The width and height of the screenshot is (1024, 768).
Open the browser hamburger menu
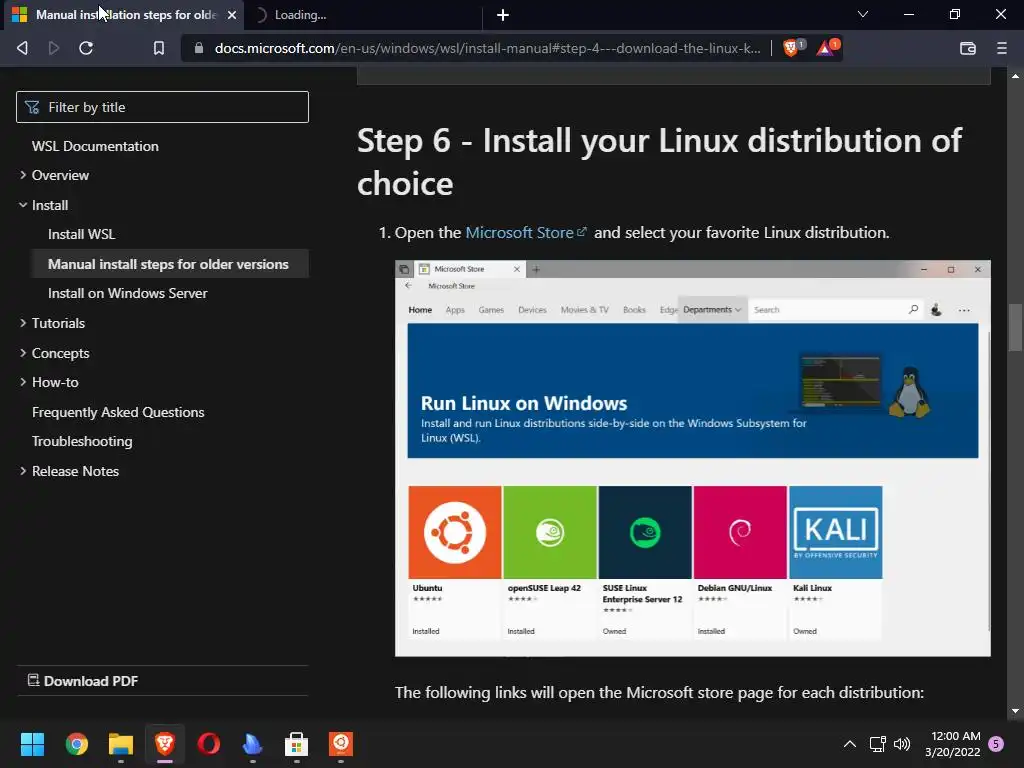coord(1002,48)
